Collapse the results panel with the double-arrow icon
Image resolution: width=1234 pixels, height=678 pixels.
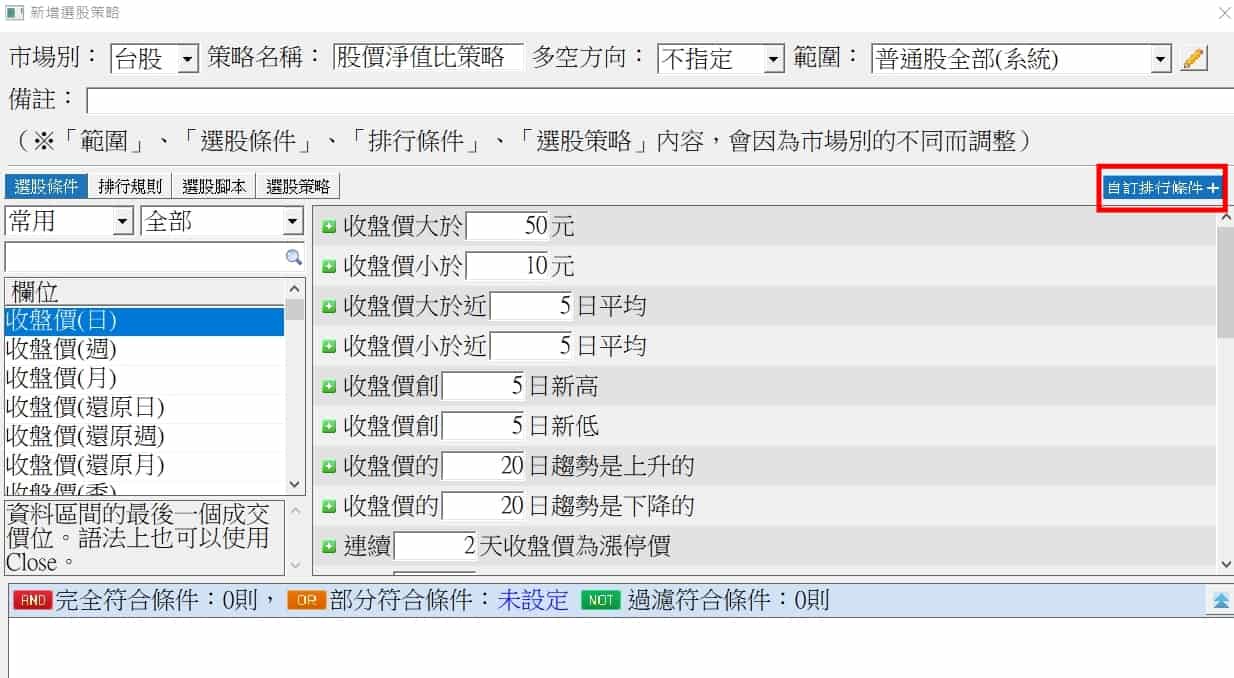click(1222, 600)
